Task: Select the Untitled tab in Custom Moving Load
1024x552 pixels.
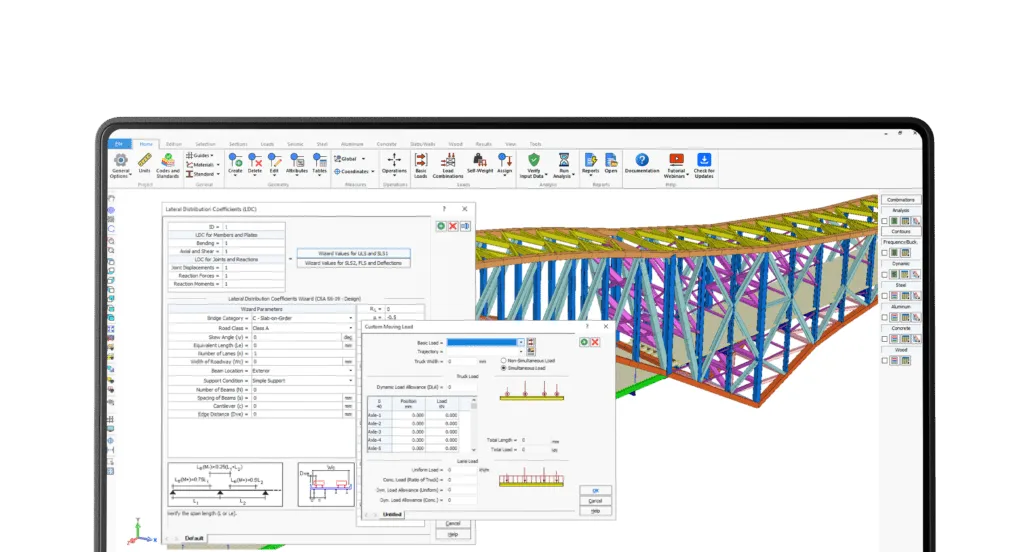Action: pyautogui.click(x=392, y=515)
